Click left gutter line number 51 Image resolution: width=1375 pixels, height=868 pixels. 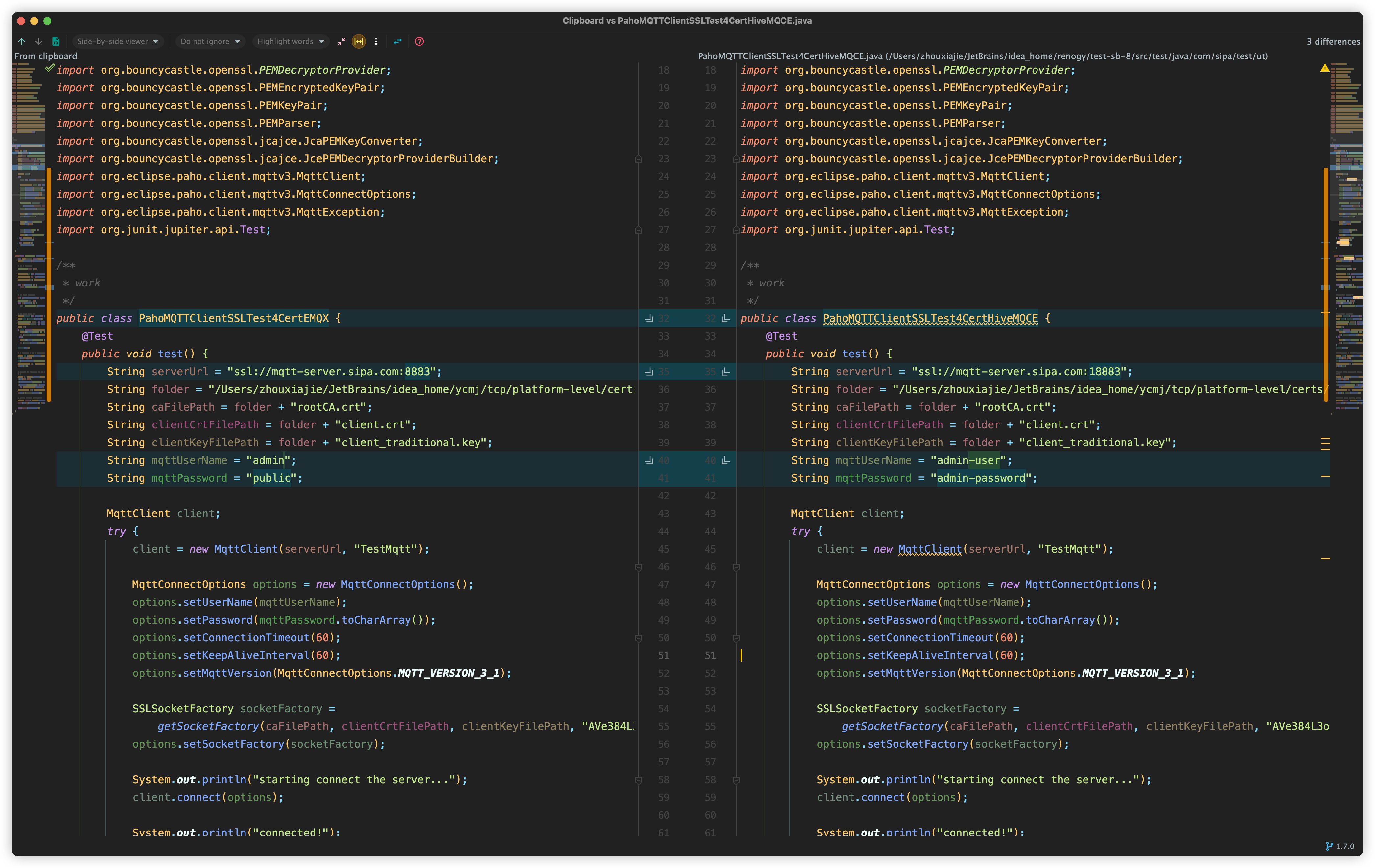click(664, 656)
